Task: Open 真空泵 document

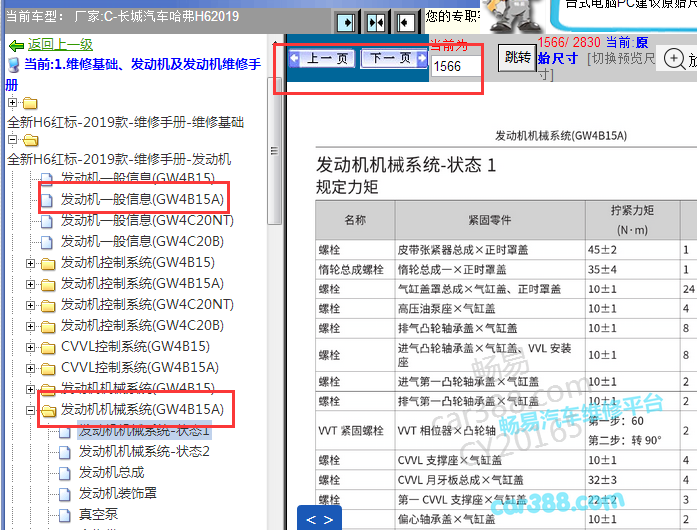Action: point(98,514)
